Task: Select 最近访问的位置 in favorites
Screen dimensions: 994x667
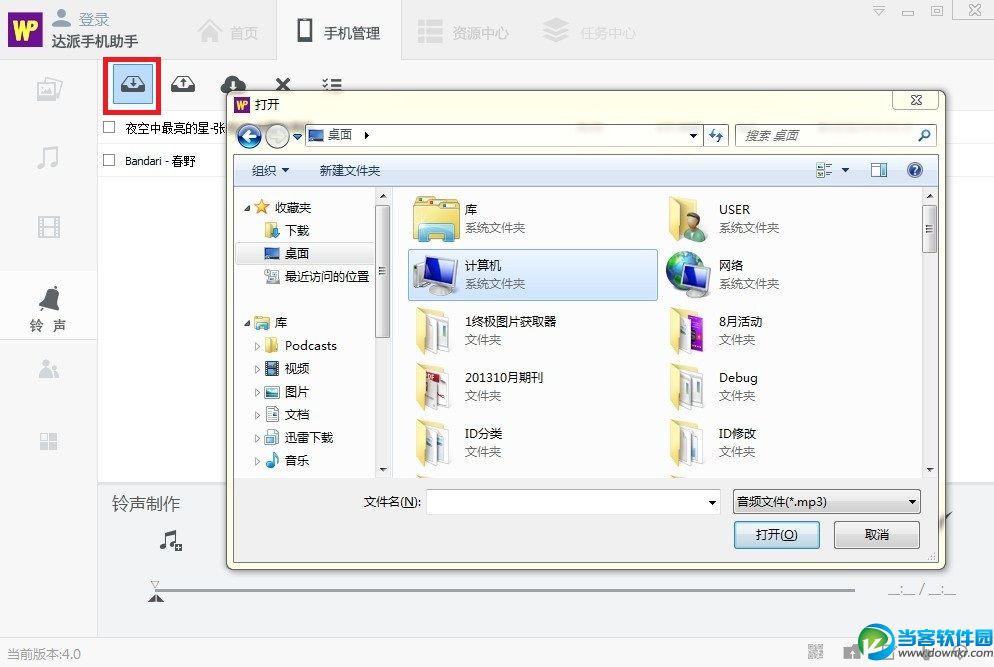Action: click(x=317, y=276)
